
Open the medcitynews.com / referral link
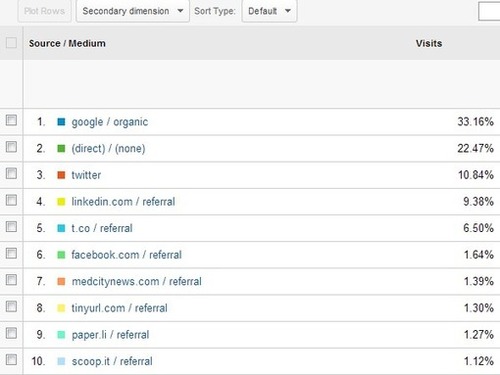click(137, 281)
